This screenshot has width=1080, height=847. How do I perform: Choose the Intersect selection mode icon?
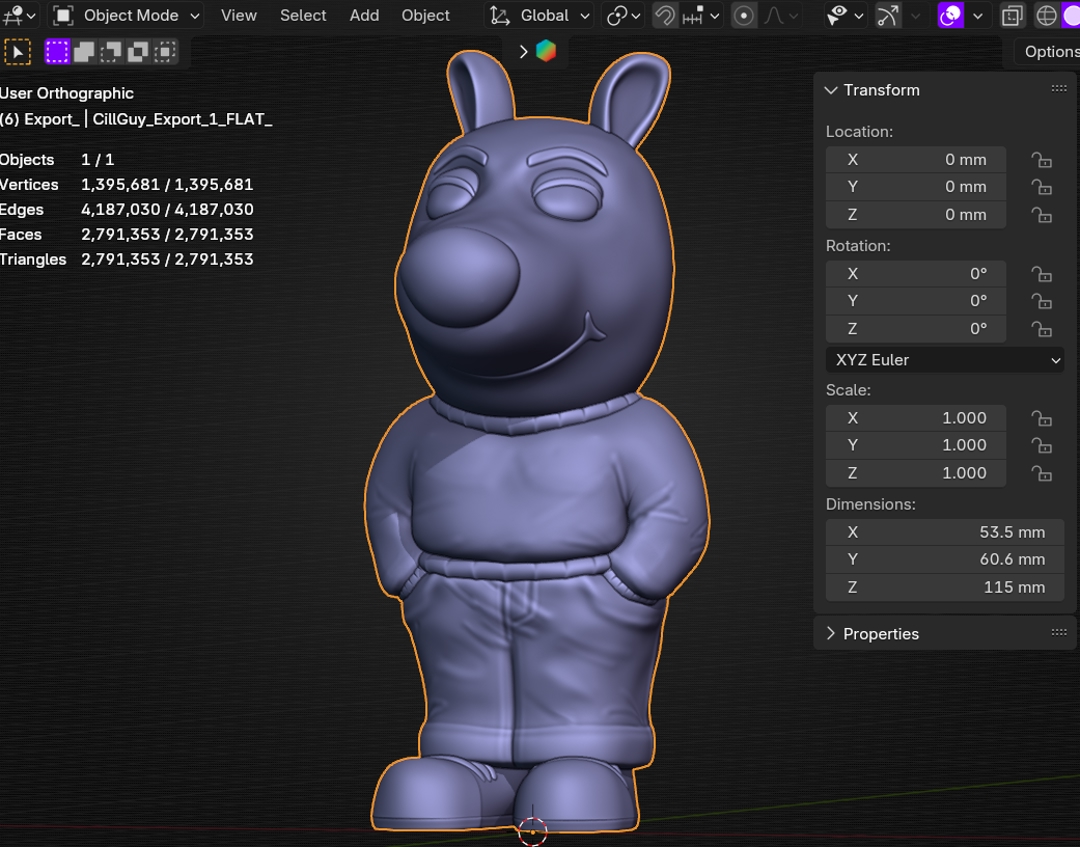tap(165, 52)
